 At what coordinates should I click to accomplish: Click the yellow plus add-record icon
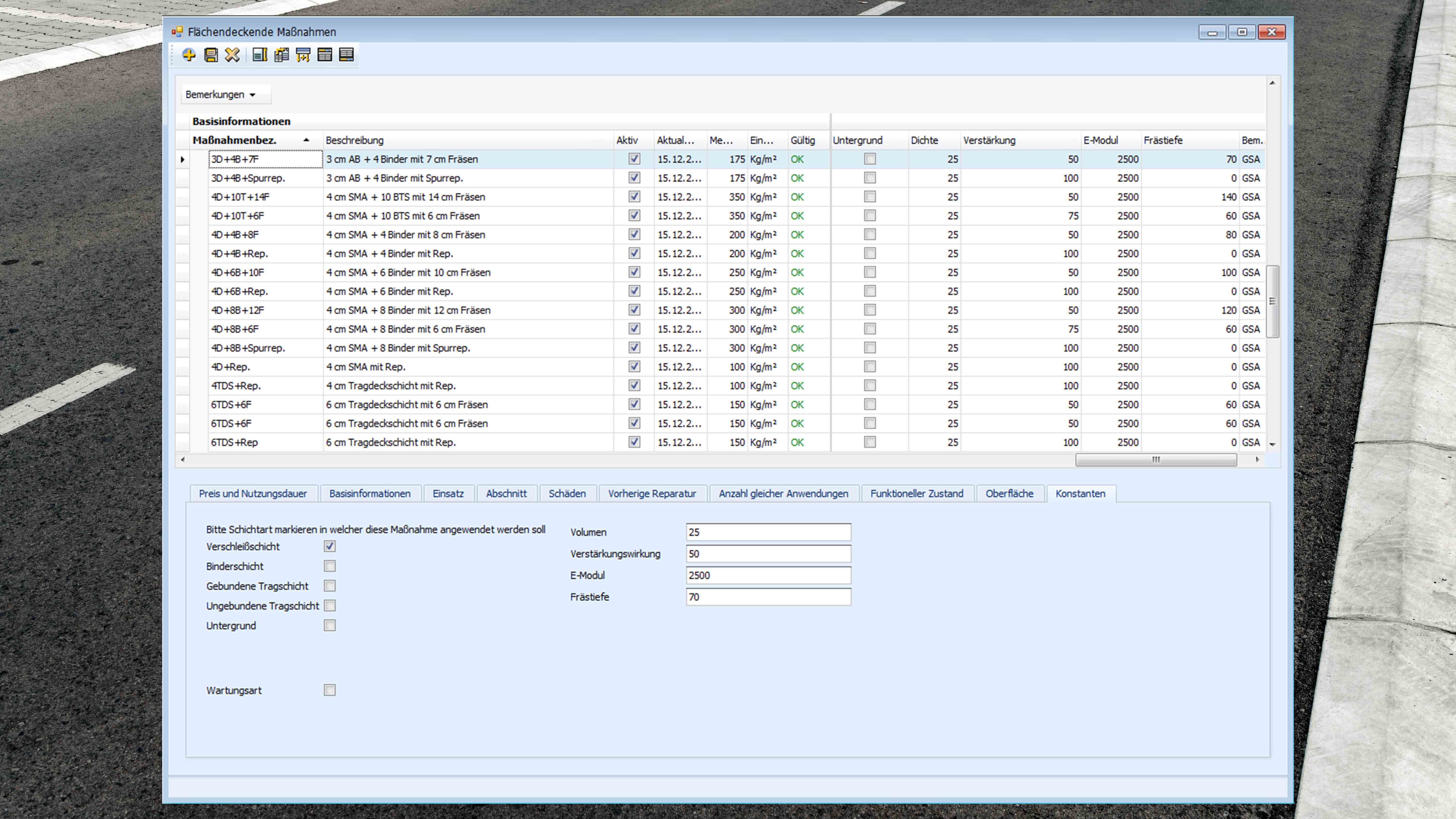coord(189,55)
